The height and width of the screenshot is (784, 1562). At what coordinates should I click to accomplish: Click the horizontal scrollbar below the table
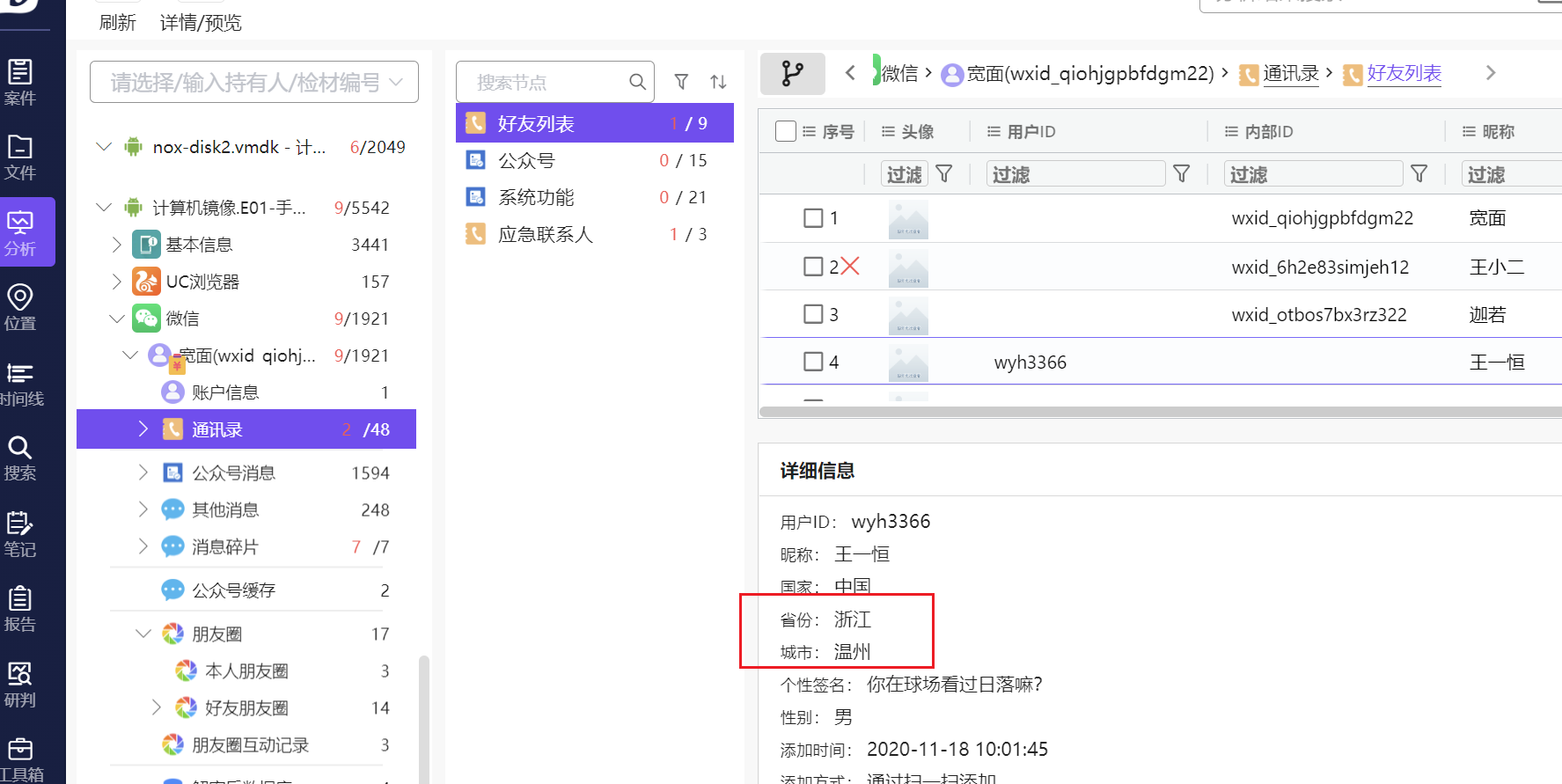[x=1144, y=412]
